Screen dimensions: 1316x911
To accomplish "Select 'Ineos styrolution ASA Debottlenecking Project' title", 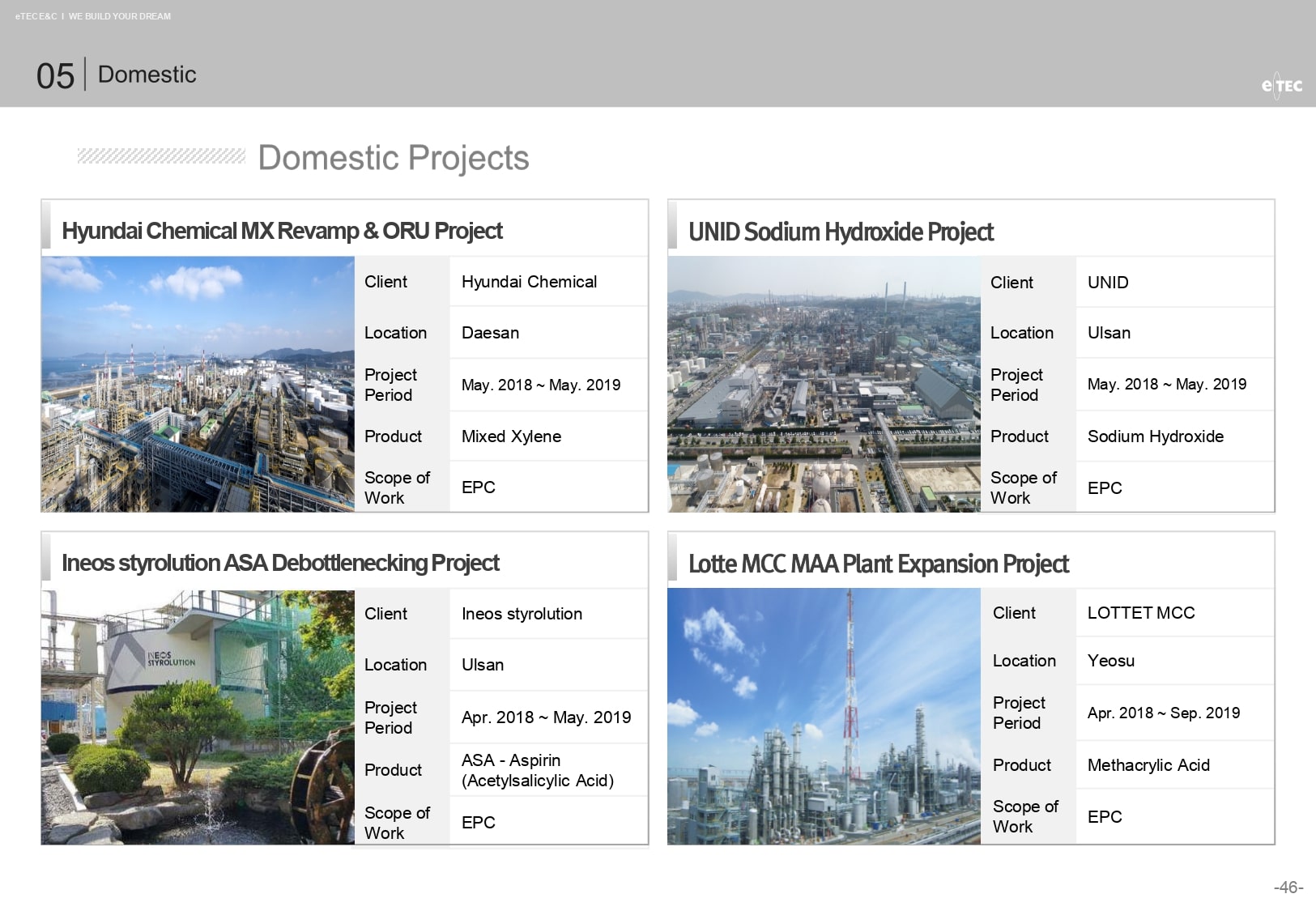I will coord(280,563).
